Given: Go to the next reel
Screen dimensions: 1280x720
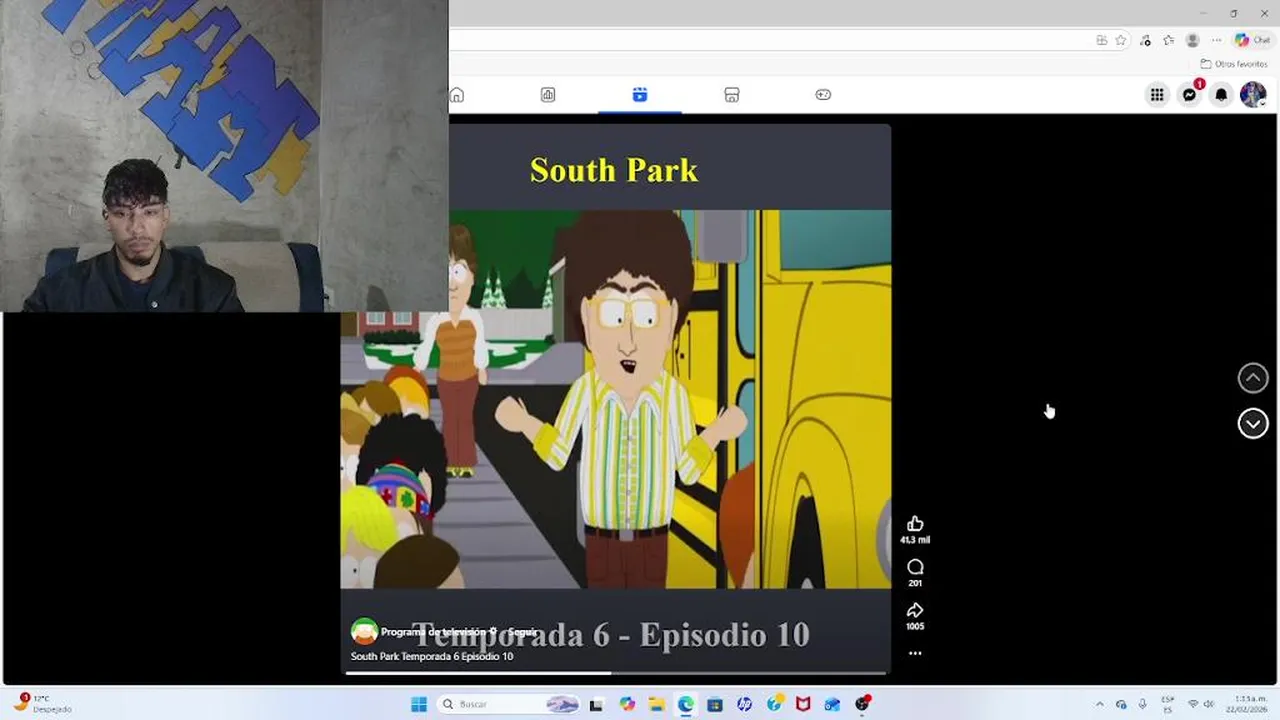Looking at the screenshot, I should [x=1253, y=424].
